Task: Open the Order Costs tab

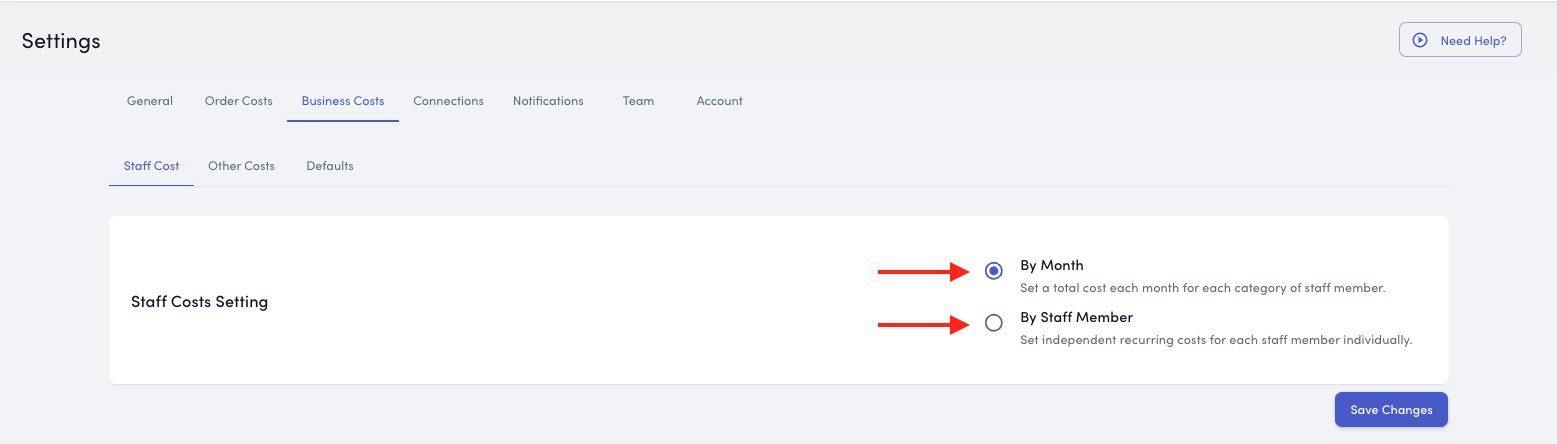Action: point(238,101)
